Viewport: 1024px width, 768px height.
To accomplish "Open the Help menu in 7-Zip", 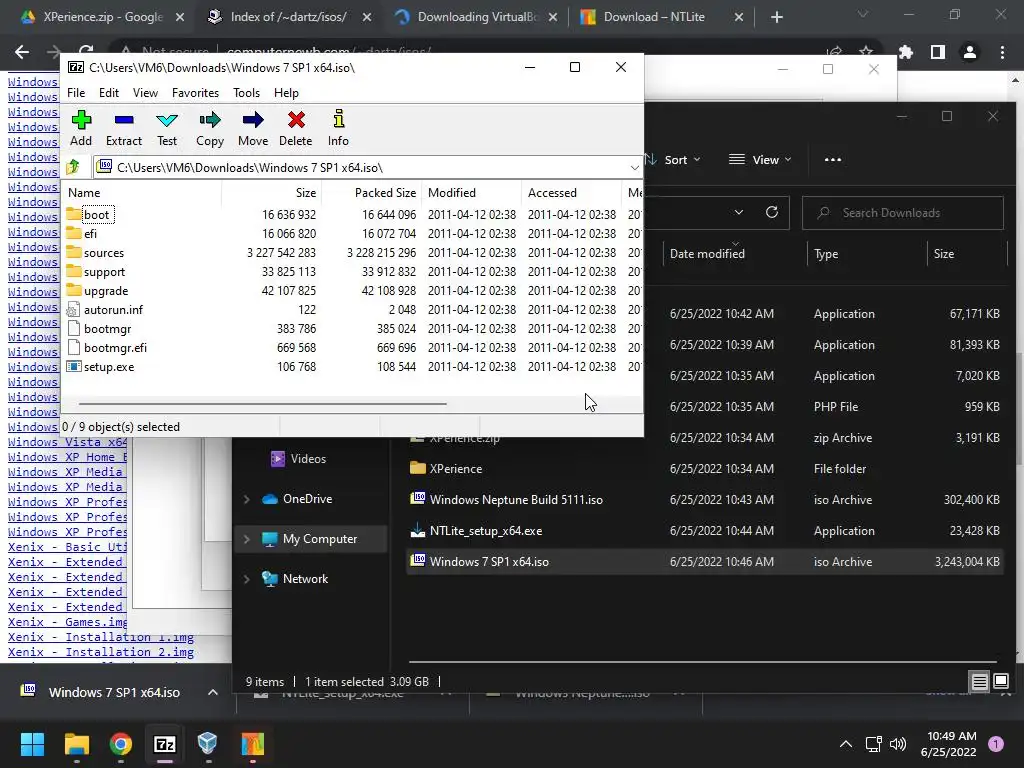I will (x=286, y=93).
